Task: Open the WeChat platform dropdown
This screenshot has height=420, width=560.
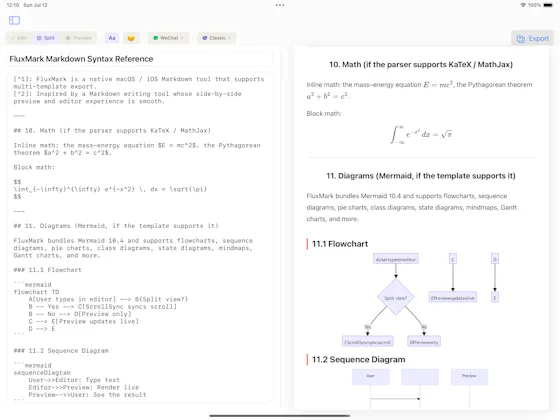Action: click(168, 38)
